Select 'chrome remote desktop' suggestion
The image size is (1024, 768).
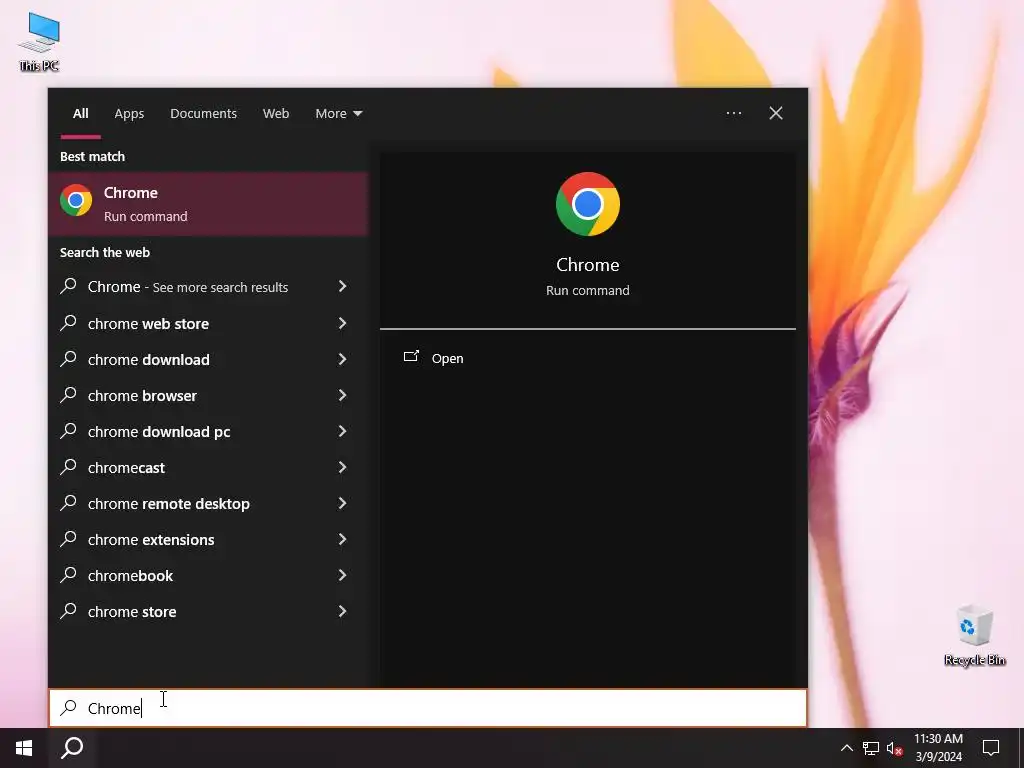[208, 503]
